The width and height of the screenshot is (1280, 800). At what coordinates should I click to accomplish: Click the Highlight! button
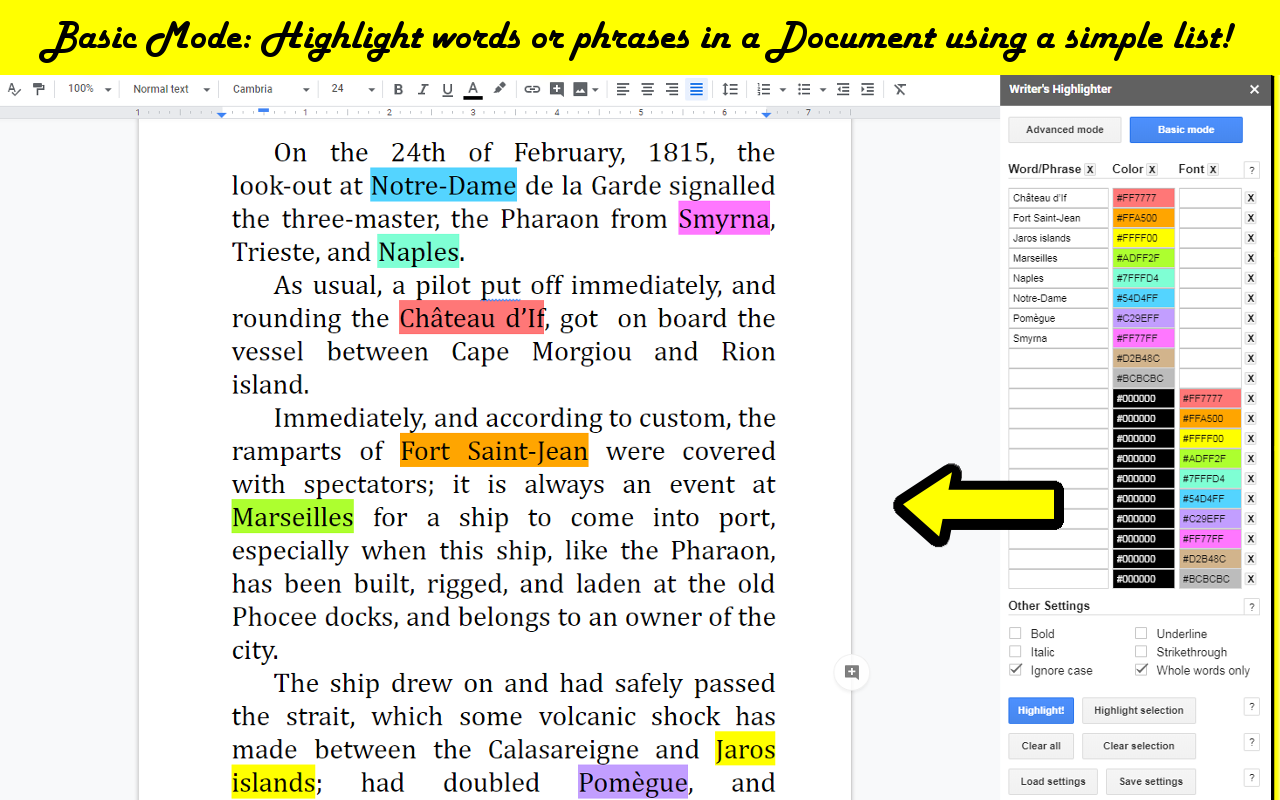pyautogui.click(x=1041, y=711)
